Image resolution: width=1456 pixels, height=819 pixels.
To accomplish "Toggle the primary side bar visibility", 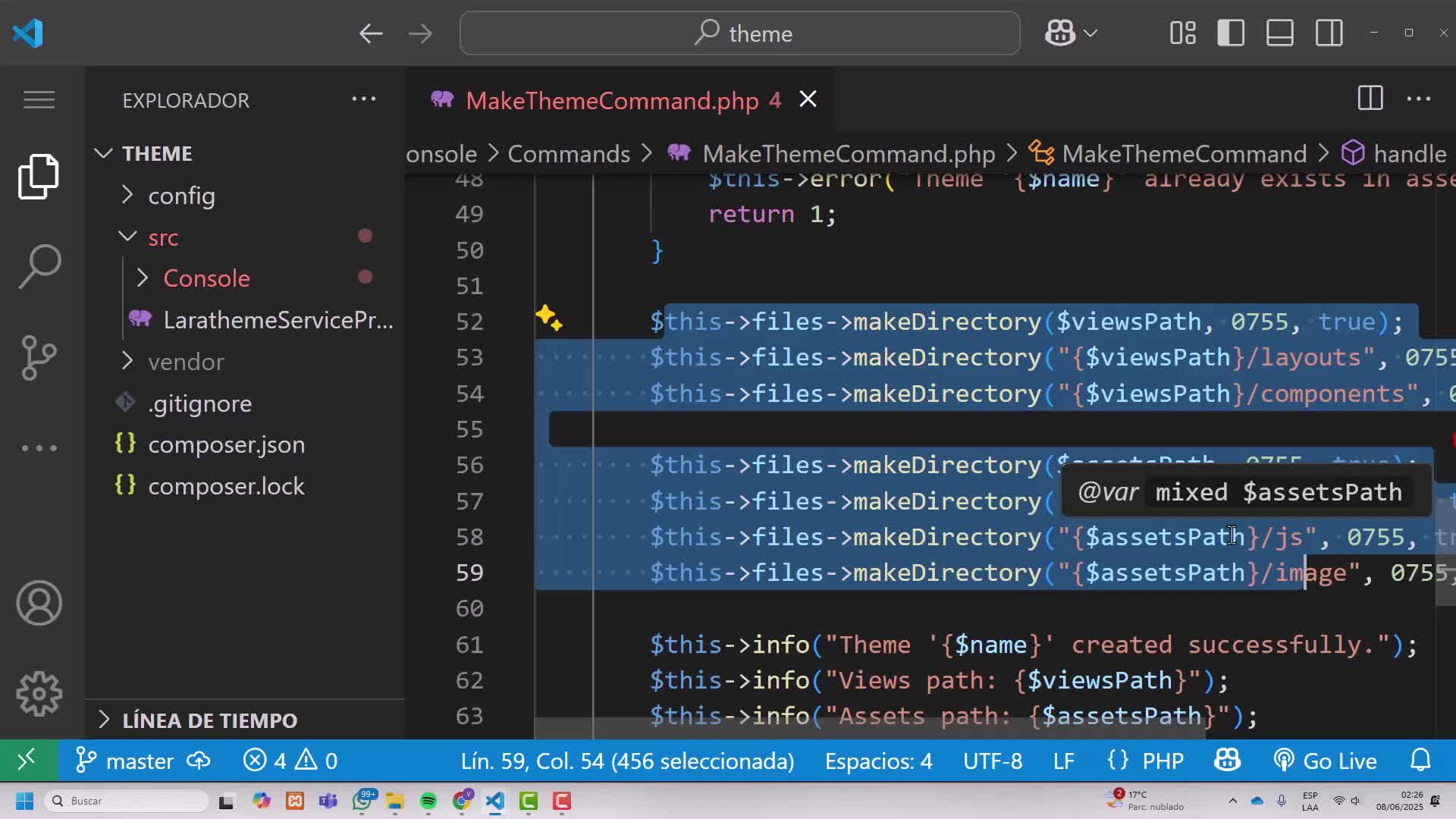I will (x=1231, y=33).
